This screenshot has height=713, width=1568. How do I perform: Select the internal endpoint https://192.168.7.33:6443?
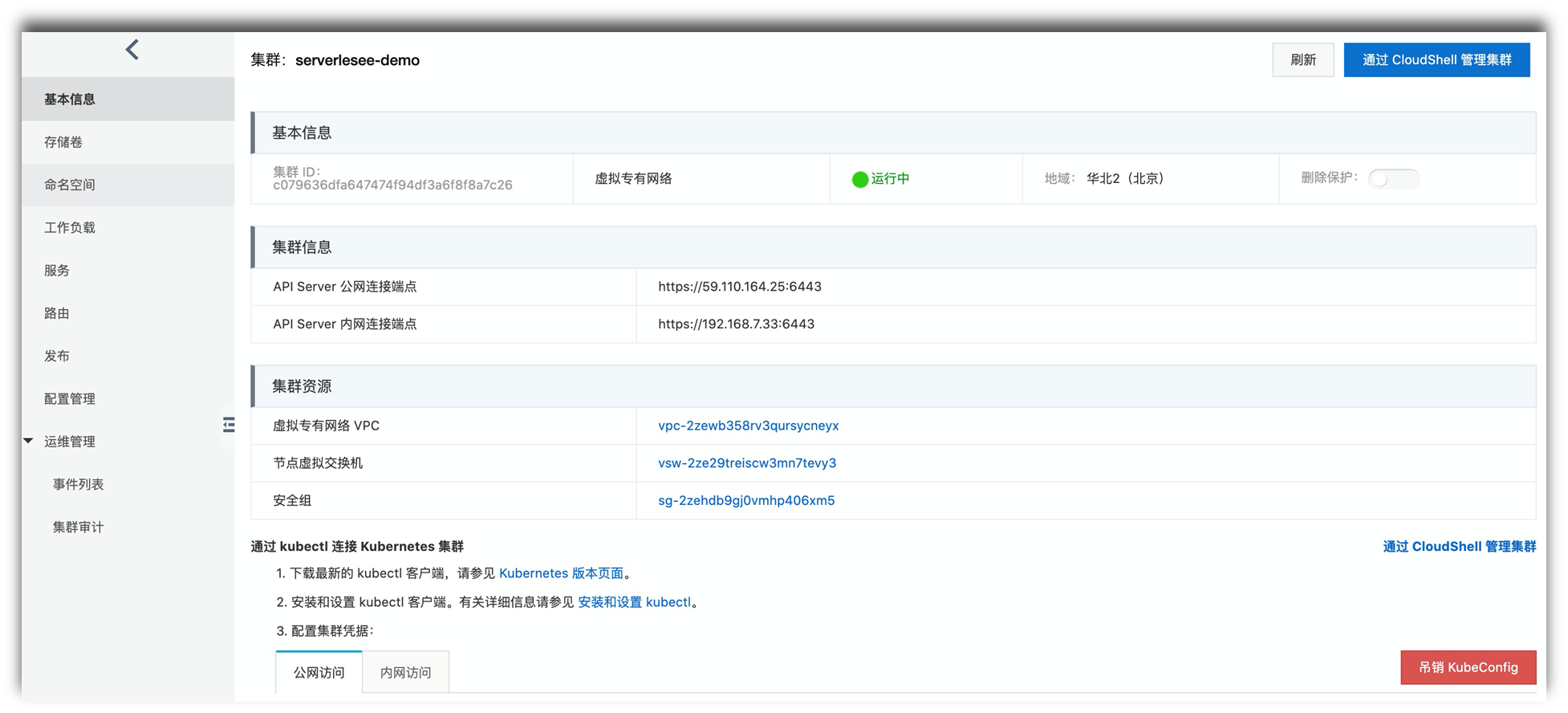click(x=736, y=324)
